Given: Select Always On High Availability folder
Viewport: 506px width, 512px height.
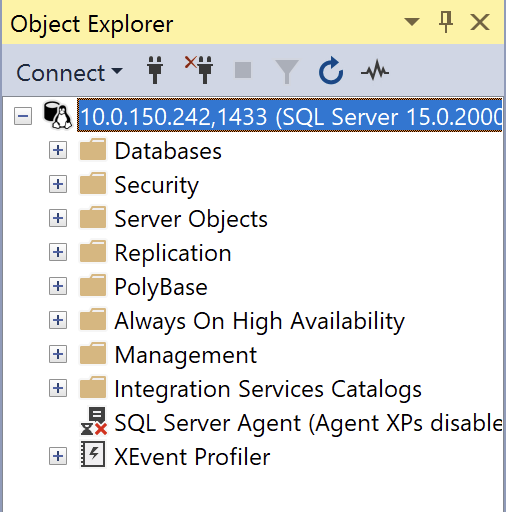Looking at the screenshot, I should [259, 321].
